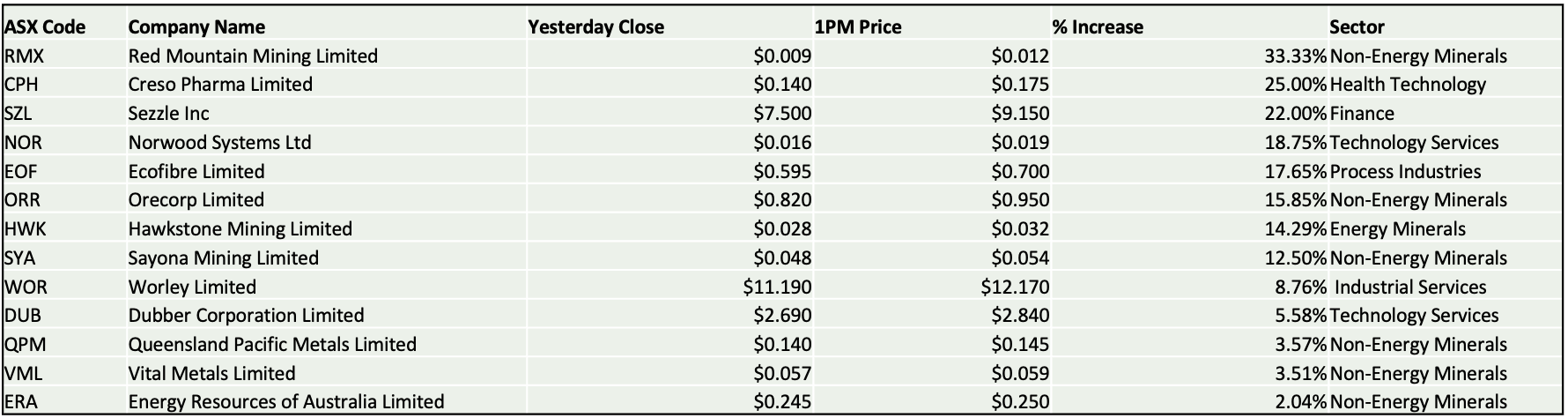Viewport: 1568px width, 418px height.
Task: Click Sezzle Inc's $7.500 close price
Action: point(782,114)
